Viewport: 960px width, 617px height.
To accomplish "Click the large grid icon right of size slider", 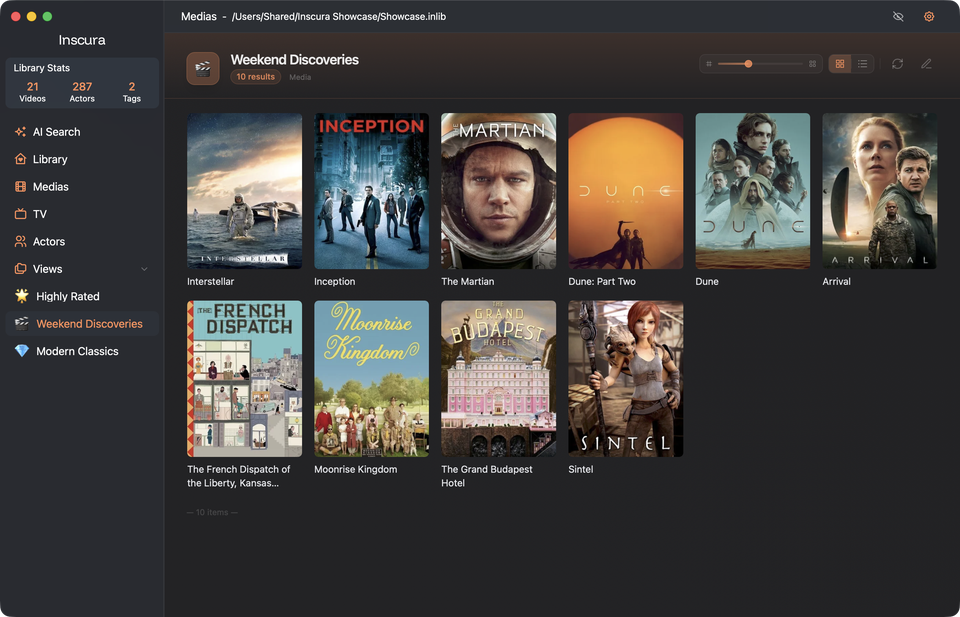I will pos(812,64).
